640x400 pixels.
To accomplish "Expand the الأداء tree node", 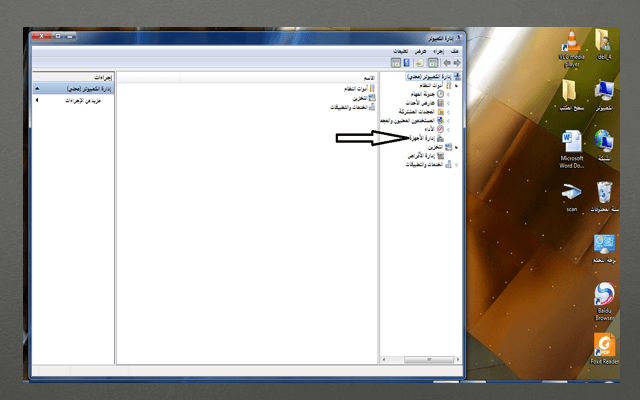I will point(448,129).
